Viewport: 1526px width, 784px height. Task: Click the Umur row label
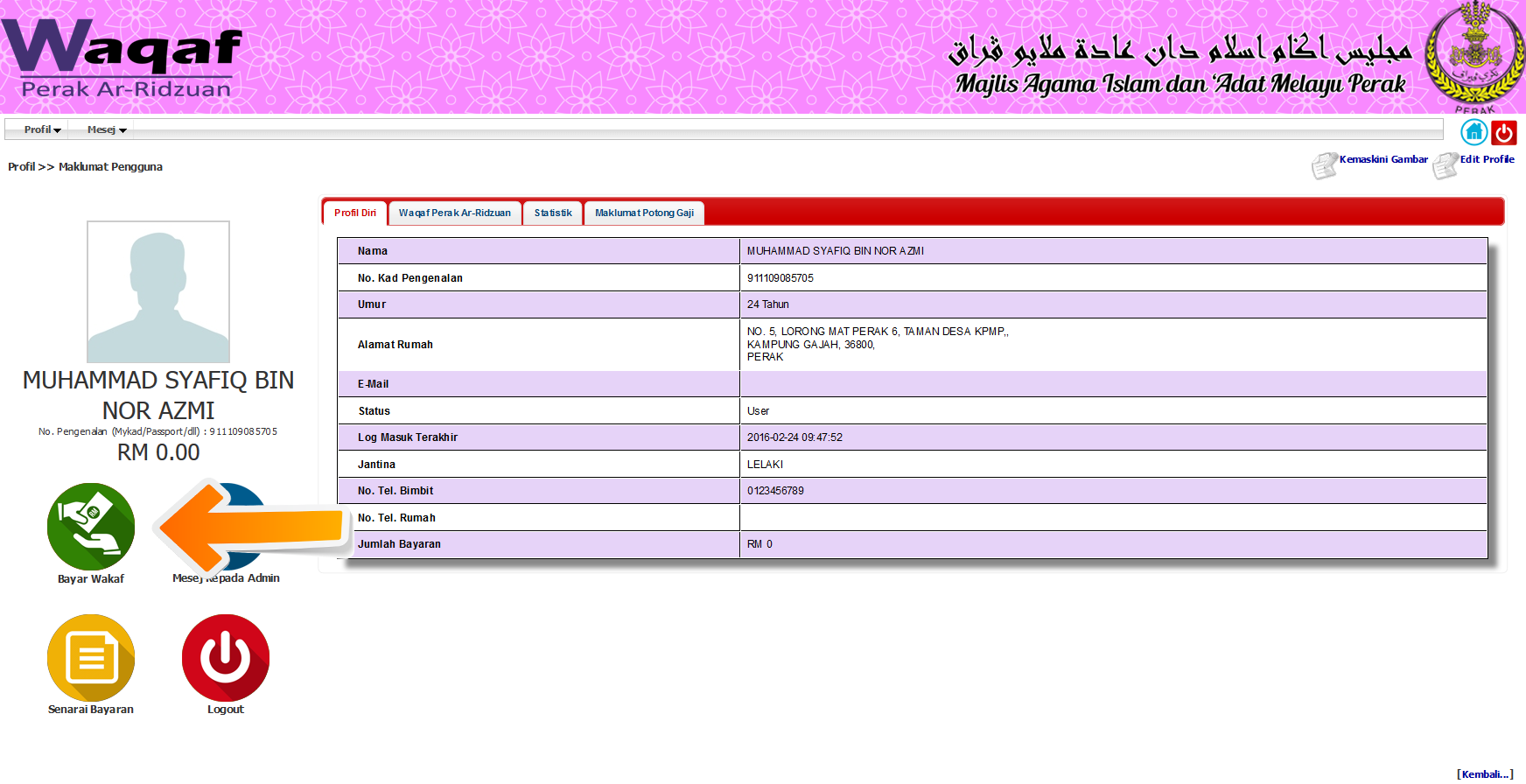(x=372, y=304)
